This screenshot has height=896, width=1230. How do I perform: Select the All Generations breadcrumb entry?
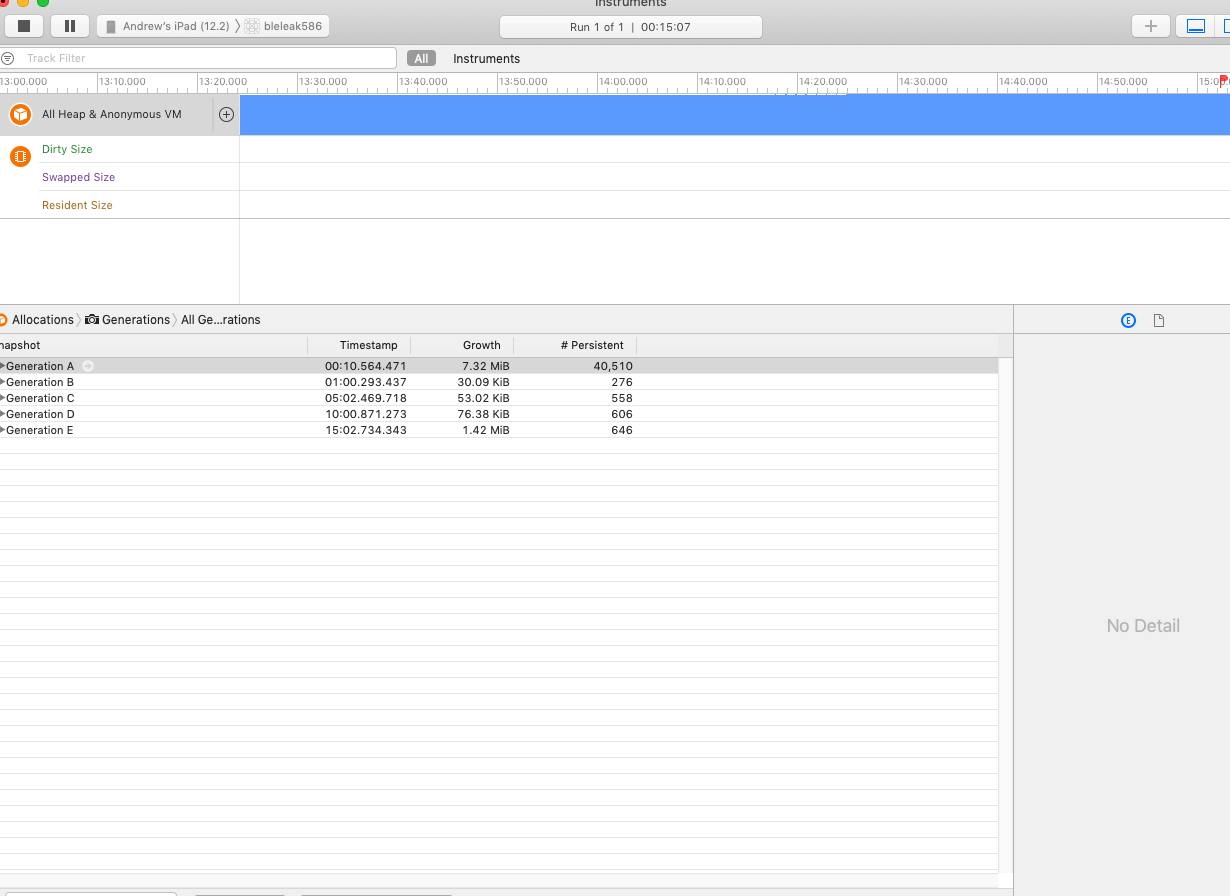point(219,319)
